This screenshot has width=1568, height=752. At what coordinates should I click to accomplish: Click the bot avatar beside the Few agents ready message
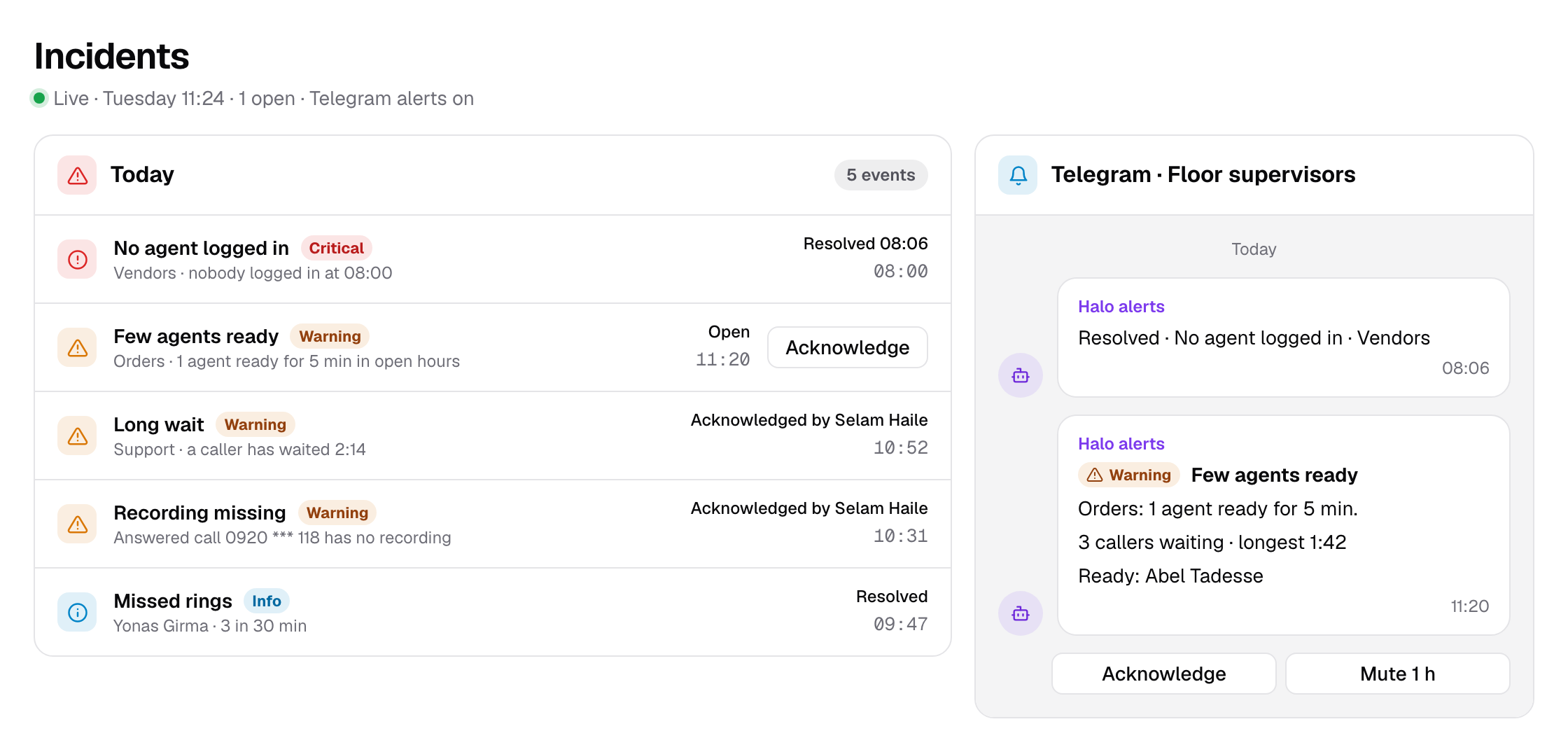click(1021, 613)
